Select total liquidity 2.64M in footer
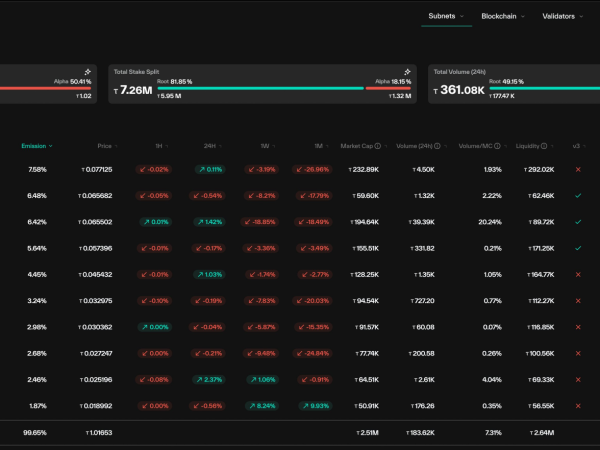Viewport: 600px width, 450px height. coord(542,433)
